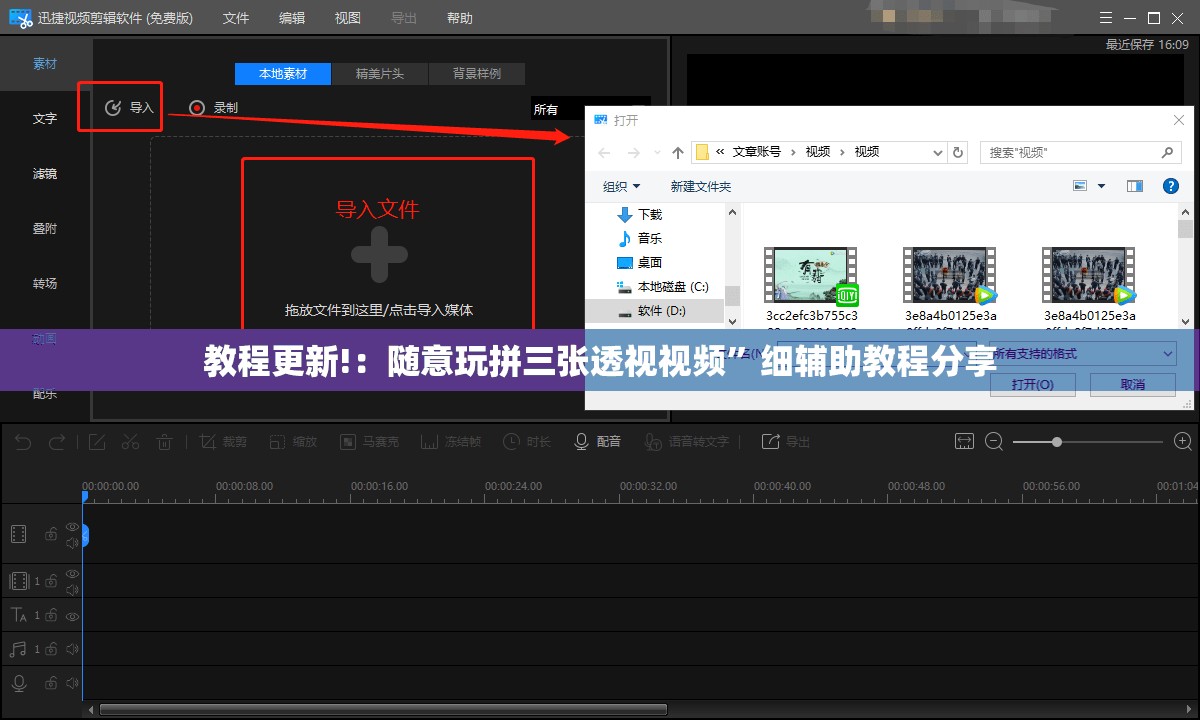The image size is (1200, 720).
Task: Choose the 缩放 zoom tool
Action: [x=293, y=441]
